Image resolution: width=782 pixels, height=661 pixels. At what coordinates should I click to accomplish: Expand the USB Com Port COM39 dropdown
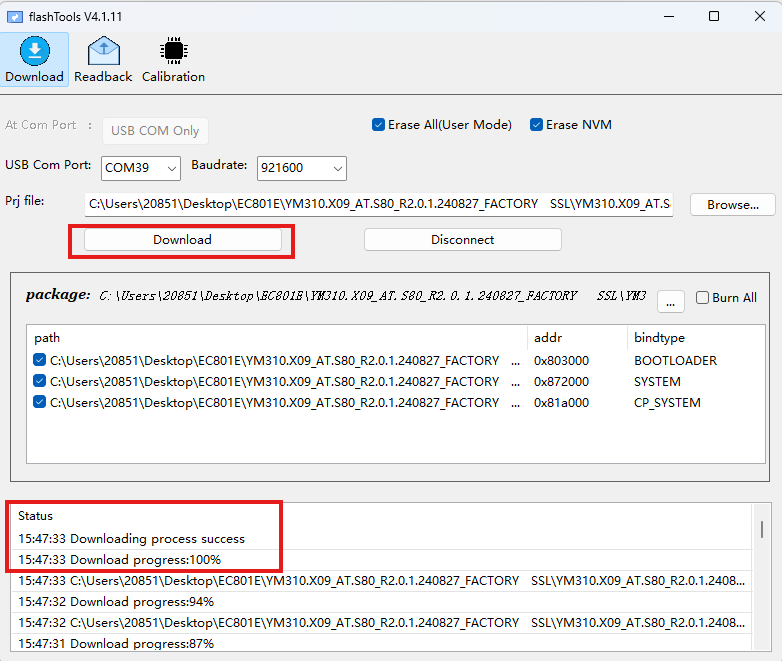pos(141,167)
